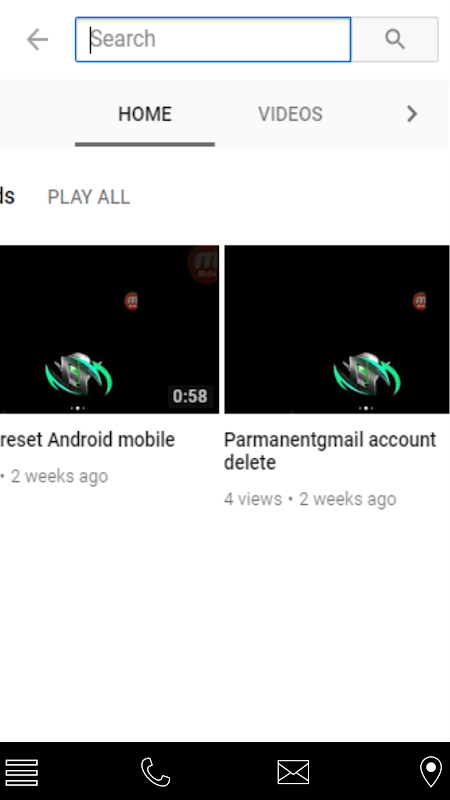Click the 0:58 duration badge
Viewport: 450px width, 800px height.
click(x=190, y=396)
